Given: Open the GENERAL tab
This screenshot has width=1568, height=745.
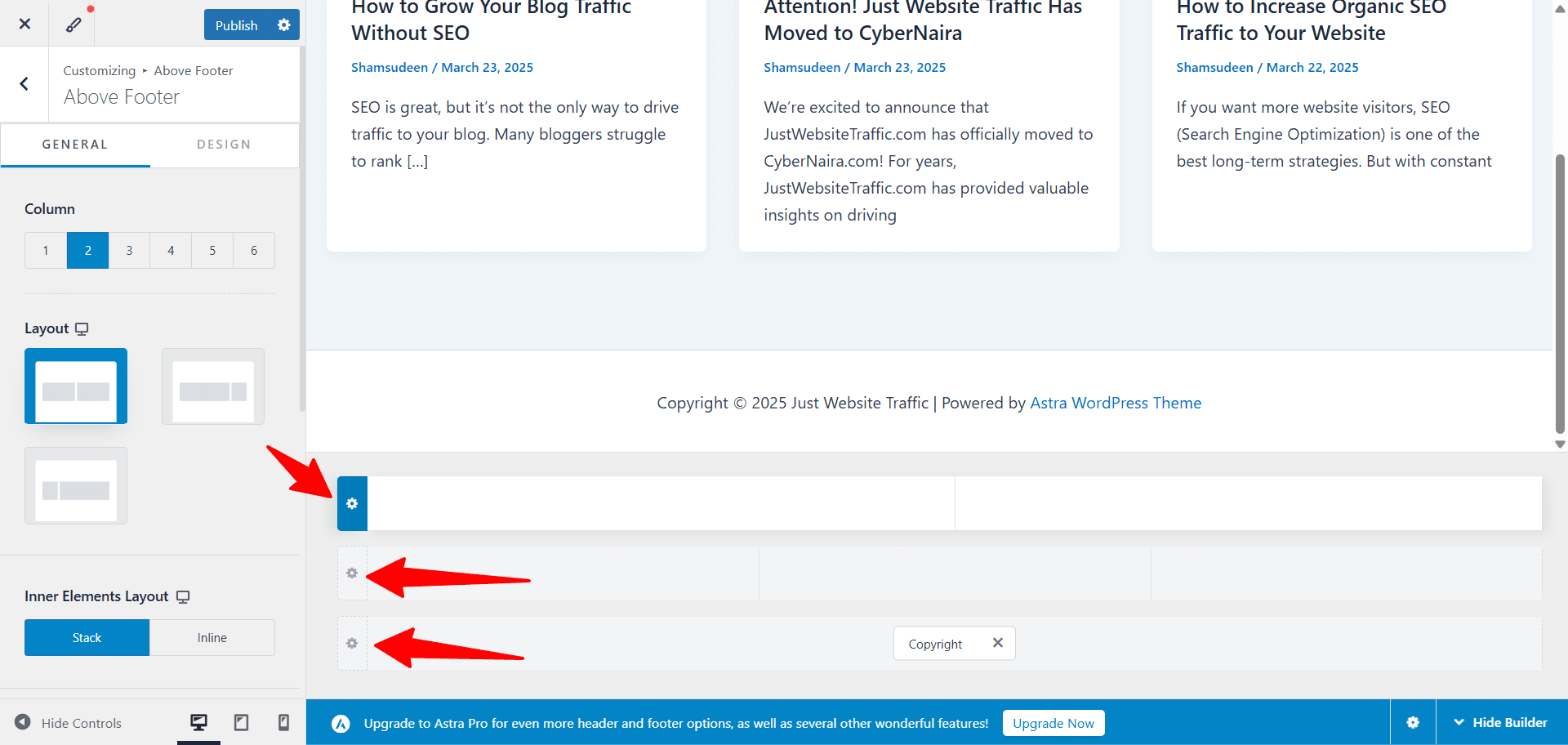Looking at the screenshot, I should (x=74, y=144).
